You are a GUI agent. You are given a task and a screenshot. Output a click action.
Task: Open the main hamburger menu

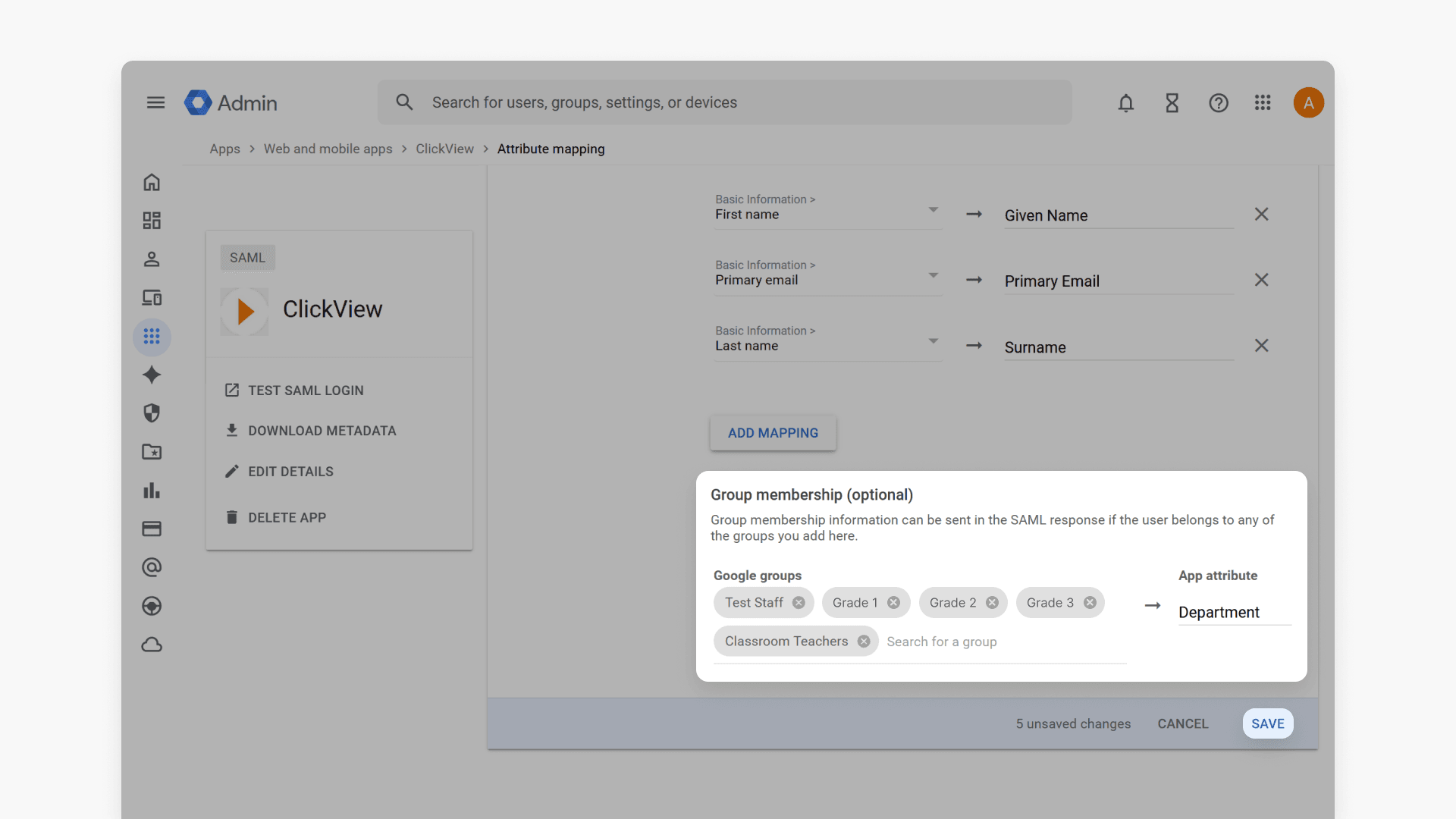[155, 102]
